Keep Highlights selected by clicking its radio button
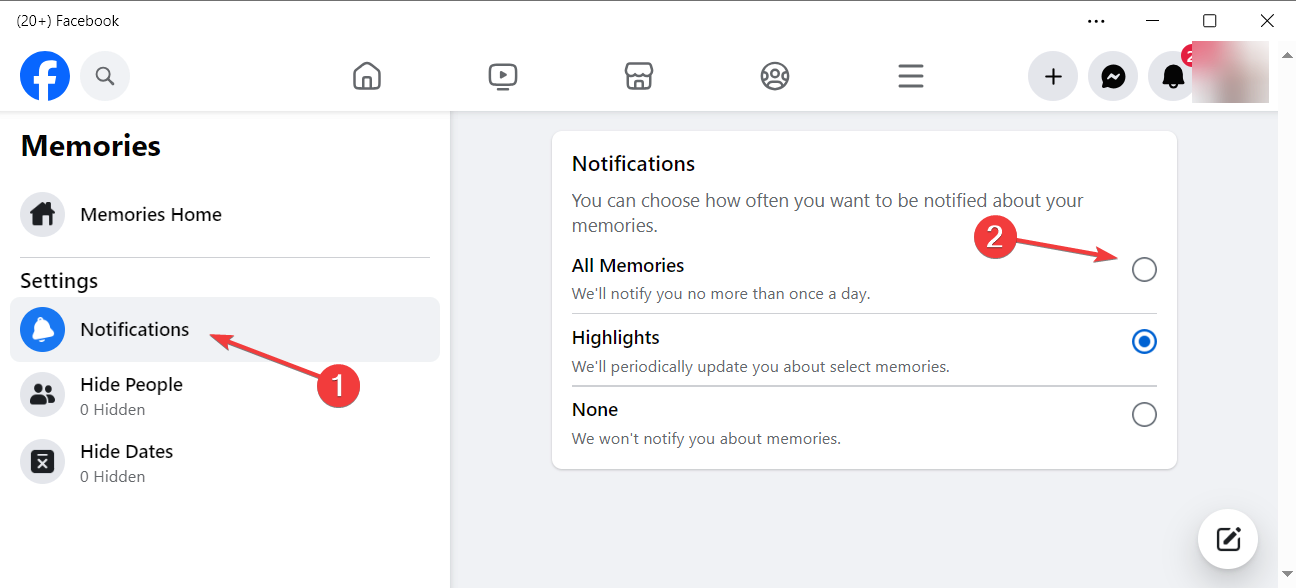1296x588 pixels. click(x=1144, y=341)
